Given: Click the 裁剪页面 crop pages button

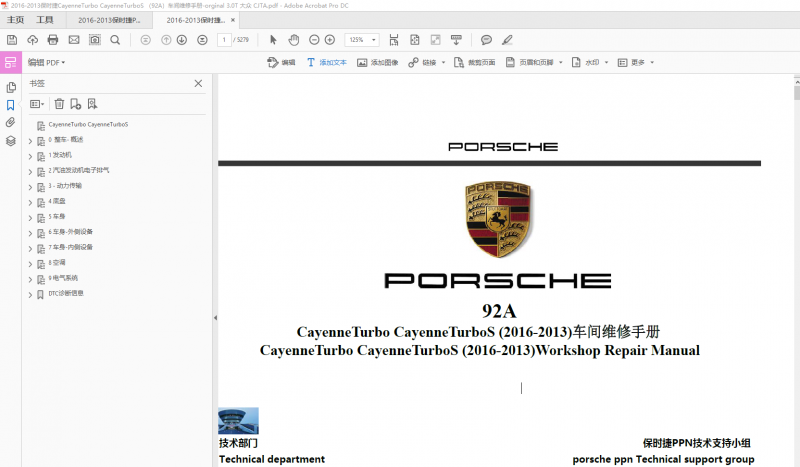Looking at the screenshot, I should (x=474, y=62).
